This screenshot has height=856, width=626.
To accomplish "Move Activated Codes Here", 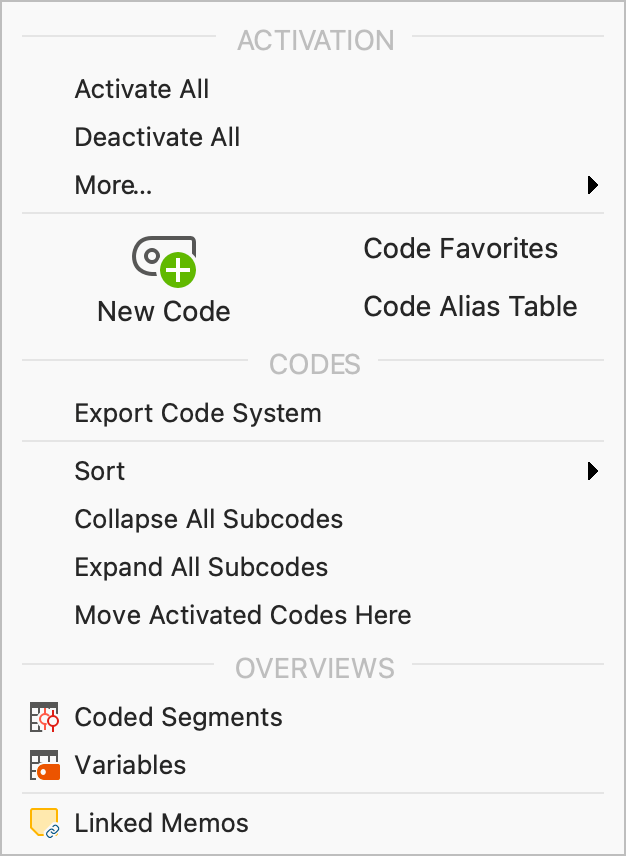I will [x=243, y=615].
